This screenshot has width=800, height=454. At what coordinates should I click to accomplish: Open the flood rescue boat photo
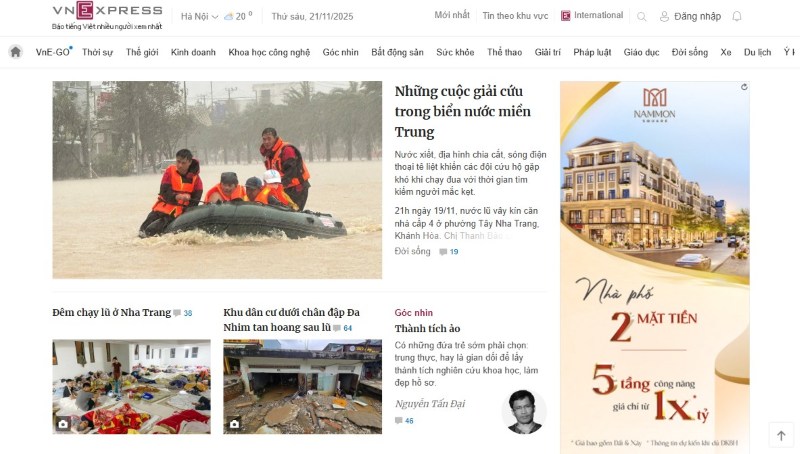[217, 180]
